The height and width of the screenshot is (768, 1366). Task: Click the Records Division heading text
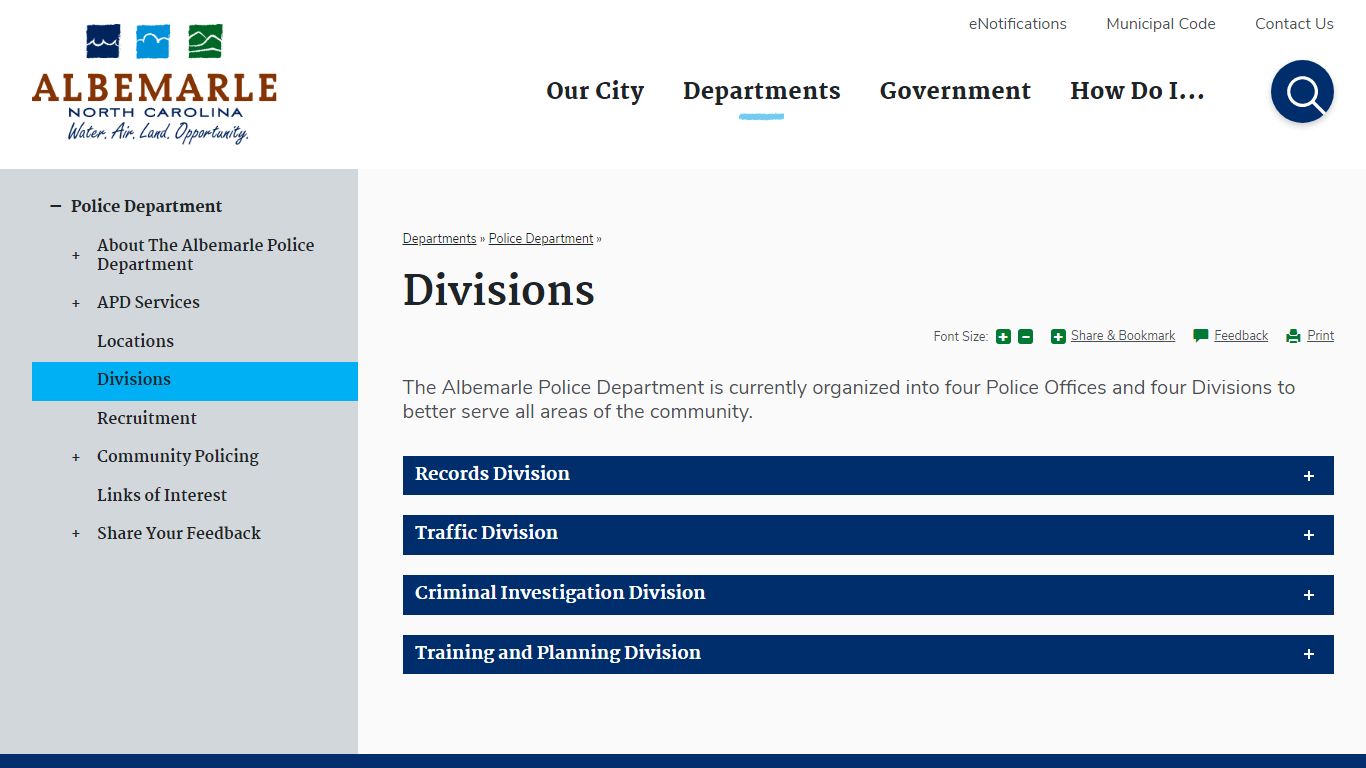coord(492,474)
